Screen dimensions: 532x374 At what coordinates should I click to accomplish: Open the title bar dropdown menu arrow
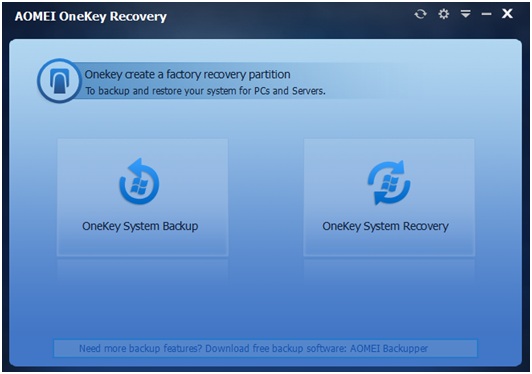[466, 14]
